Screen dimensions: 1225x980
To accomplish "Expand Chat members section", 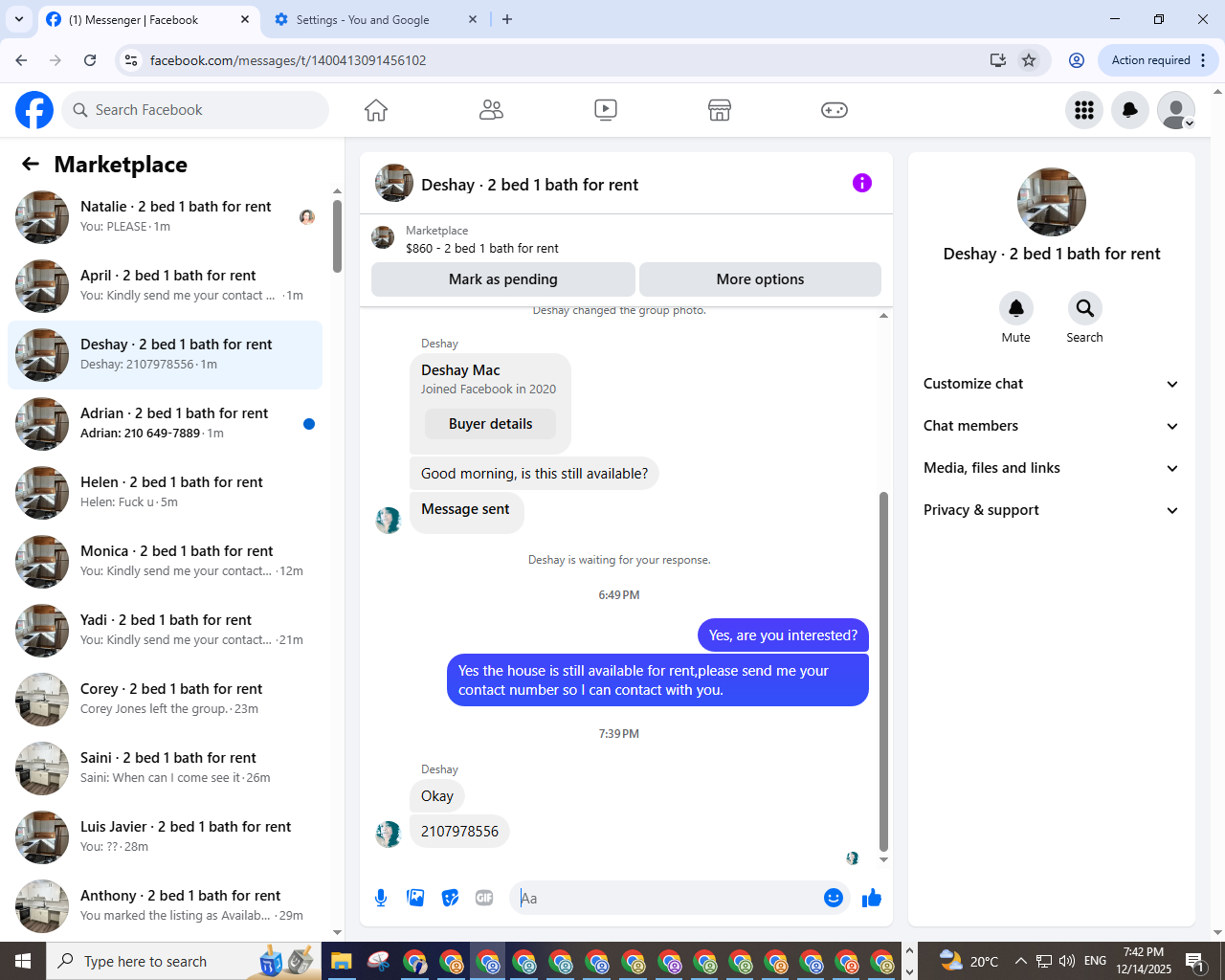I will (x=1051, y=426).
